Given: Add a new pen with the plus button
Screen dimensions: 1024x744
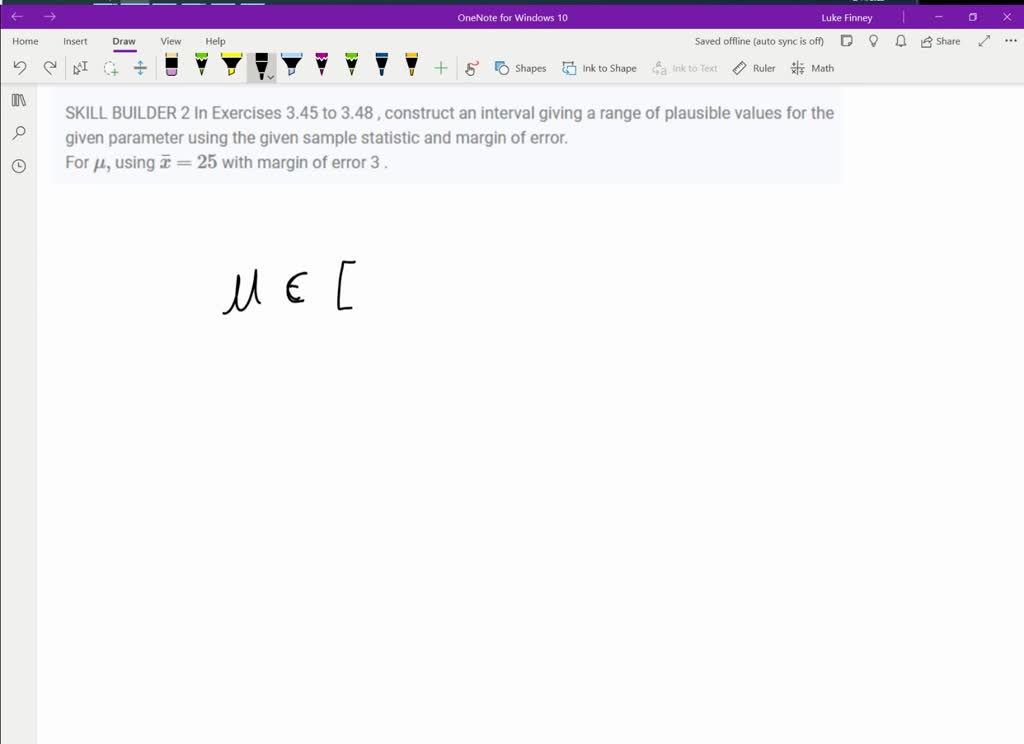Looking at the screenshot, I should tap(440, 68).
